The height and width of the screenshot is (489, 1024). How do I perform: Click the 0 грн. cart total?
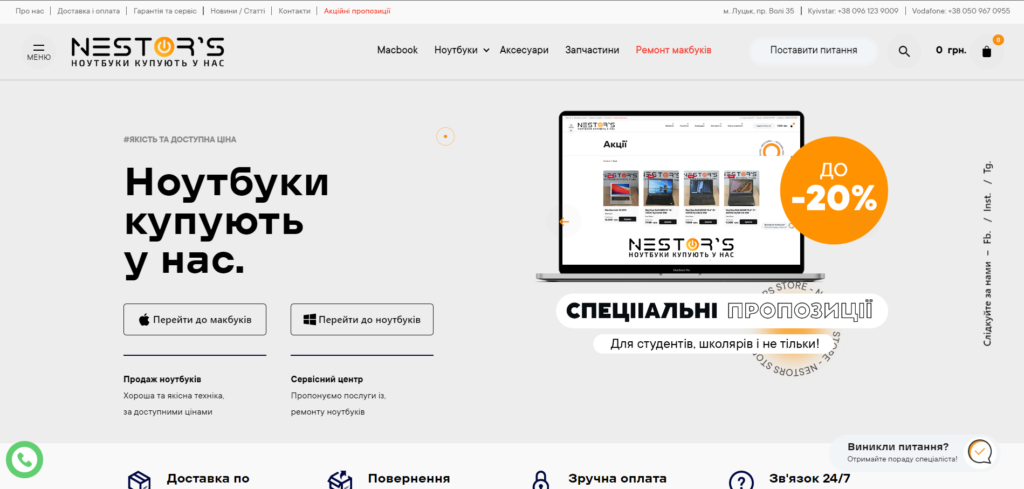click(951, 50)
